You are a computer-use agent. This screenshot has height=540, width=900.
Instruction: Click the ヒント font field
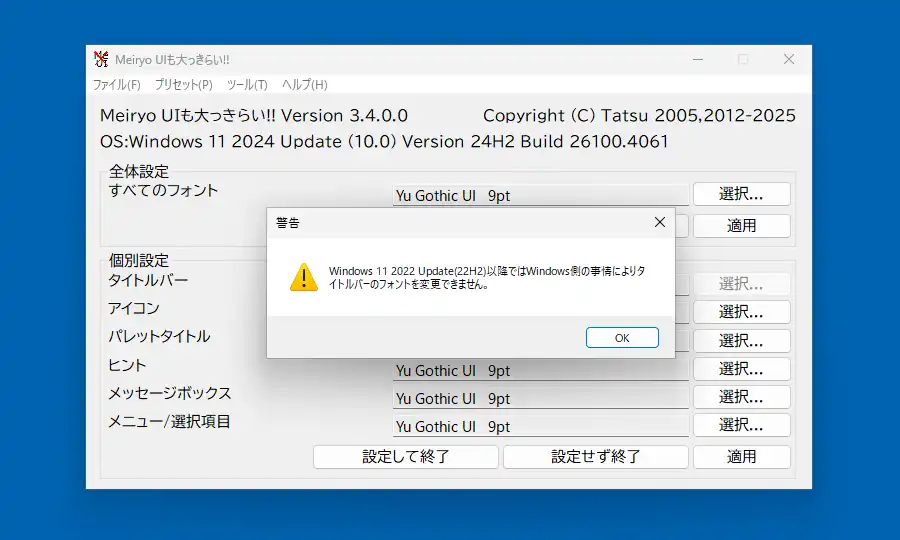(541, 370)
